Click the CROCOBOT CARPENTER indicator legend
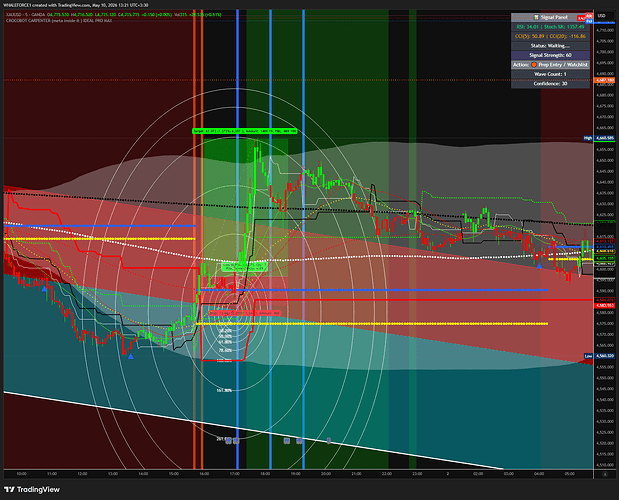Image resolution: width=619 pixels, height=500 pixels. coord(58,20)
